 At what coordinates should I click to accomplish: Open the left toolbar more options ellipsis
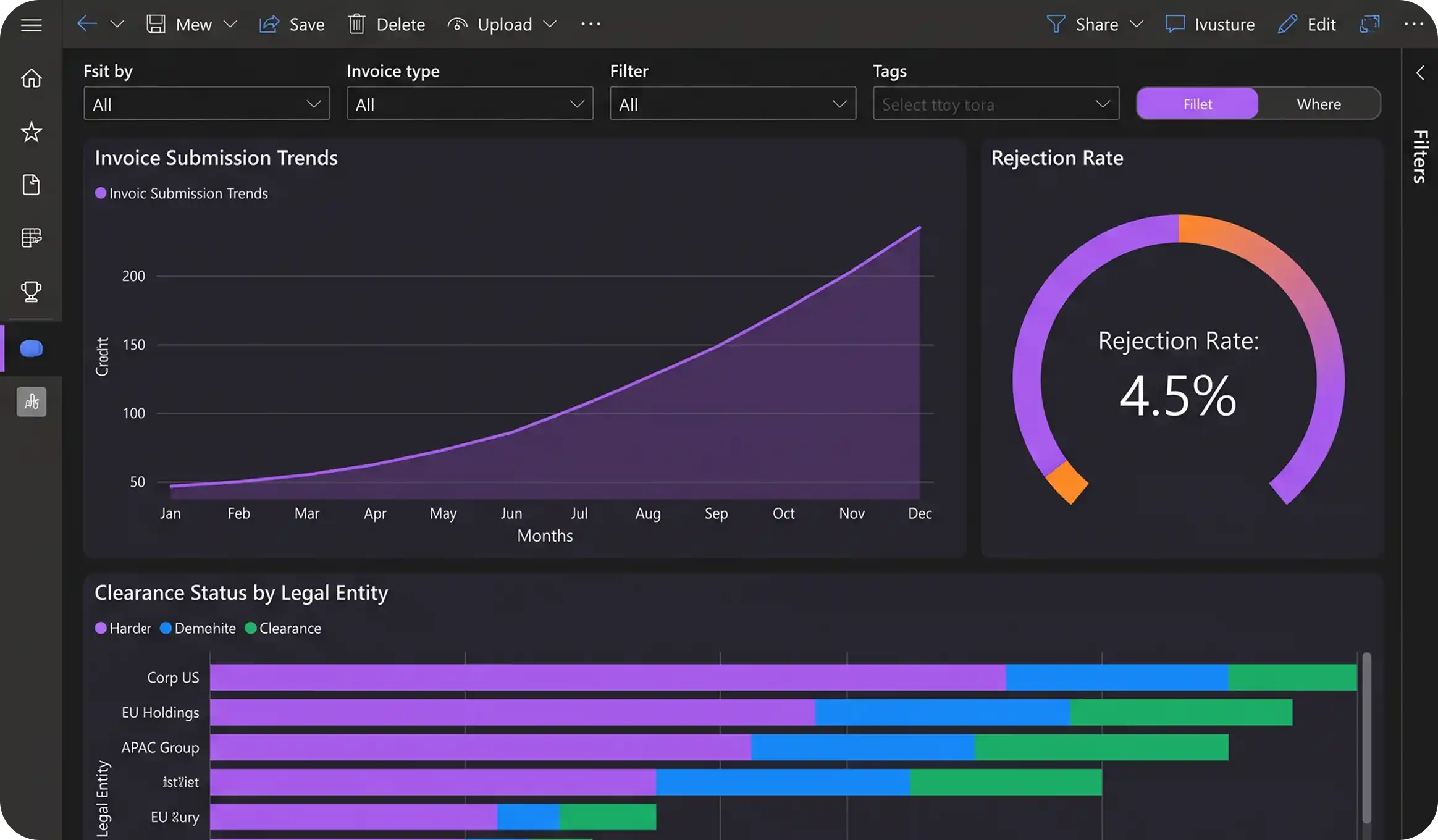coord(591,24)
